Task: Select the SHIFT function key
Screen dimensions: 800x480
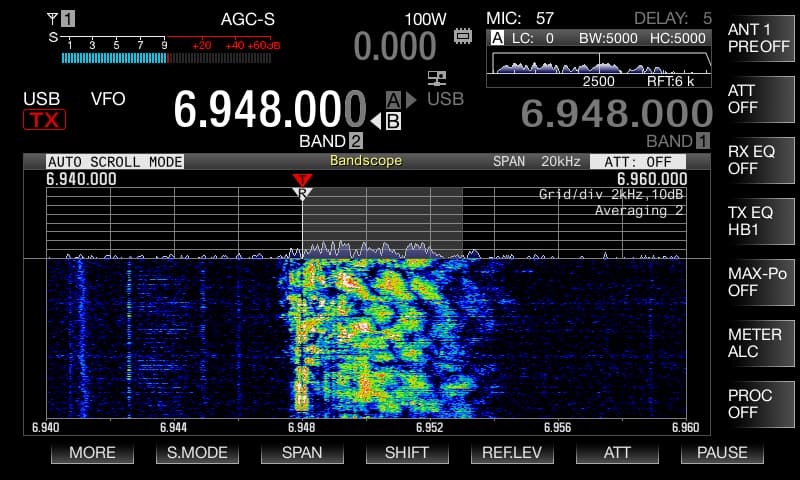Action: tap(407, 452)
